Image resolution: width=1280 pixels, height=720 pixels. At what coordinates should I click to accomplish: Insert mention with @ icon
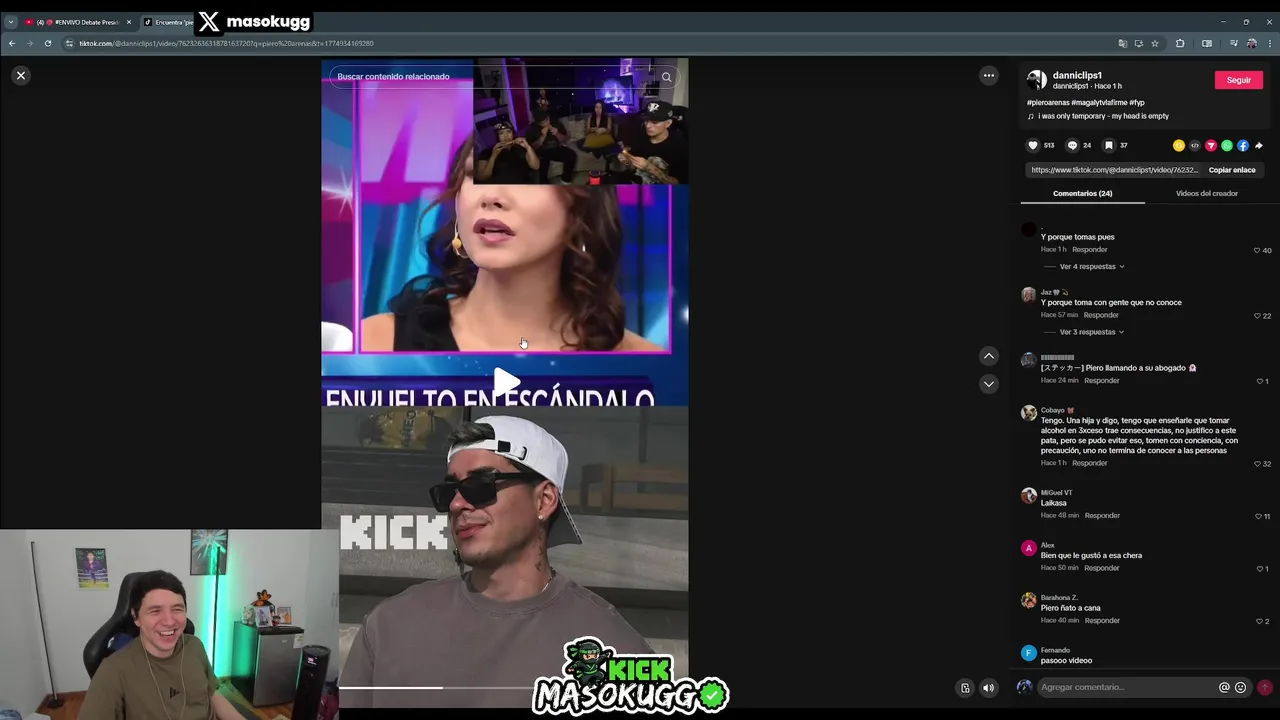pyautogui.click(x=1224, y=687)
